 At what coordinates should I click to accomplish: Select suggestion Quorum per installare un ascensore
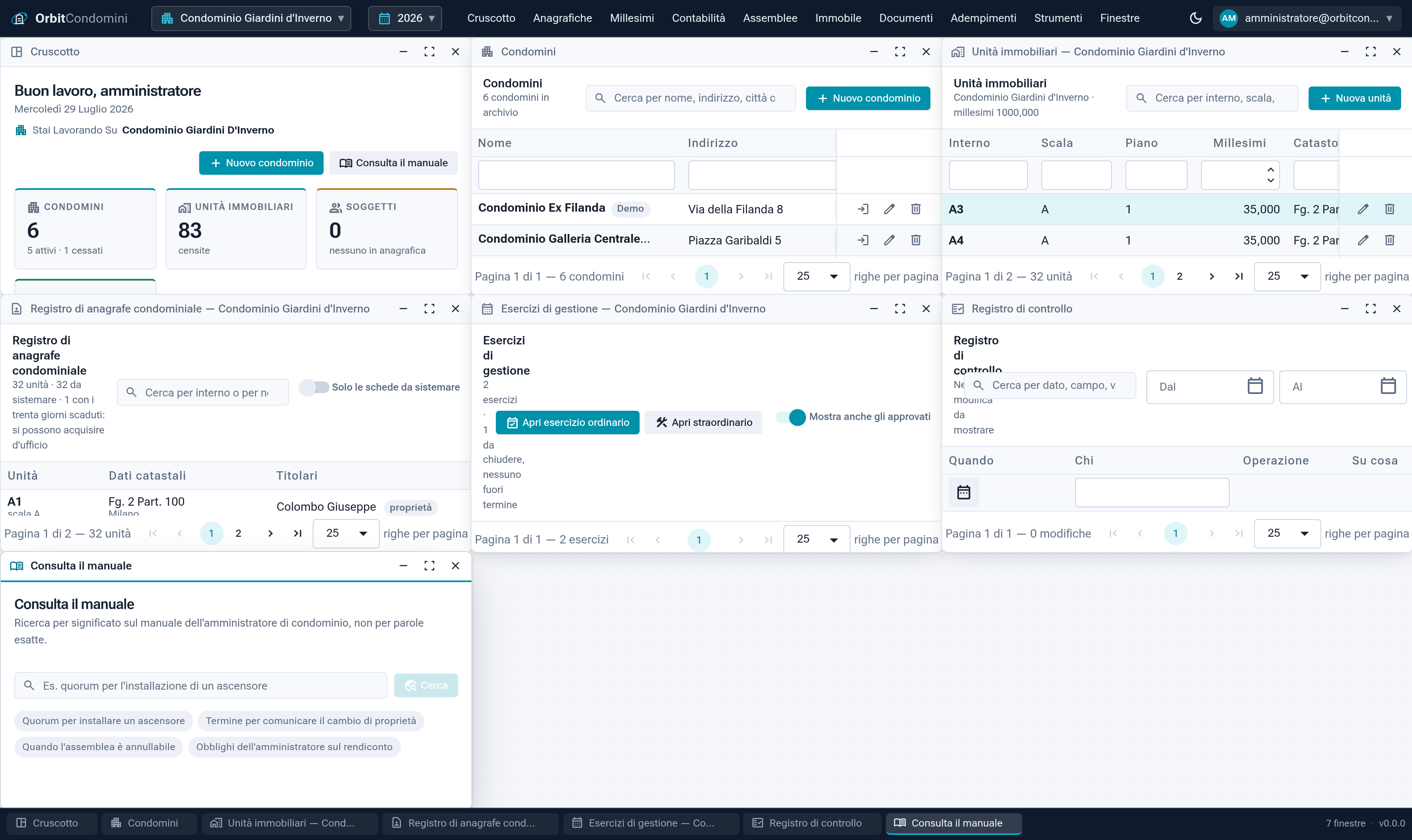click(x=104, y=721)
